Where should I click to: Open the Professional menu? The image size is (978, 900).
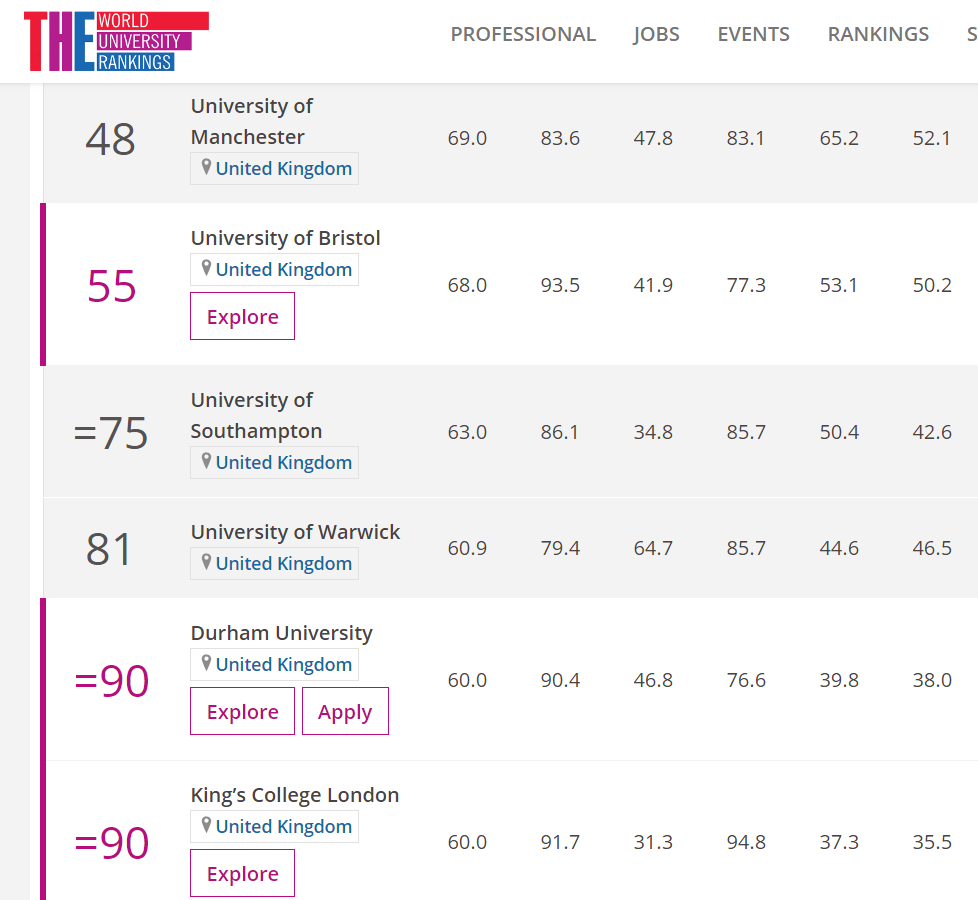click(x=523, y=34)
